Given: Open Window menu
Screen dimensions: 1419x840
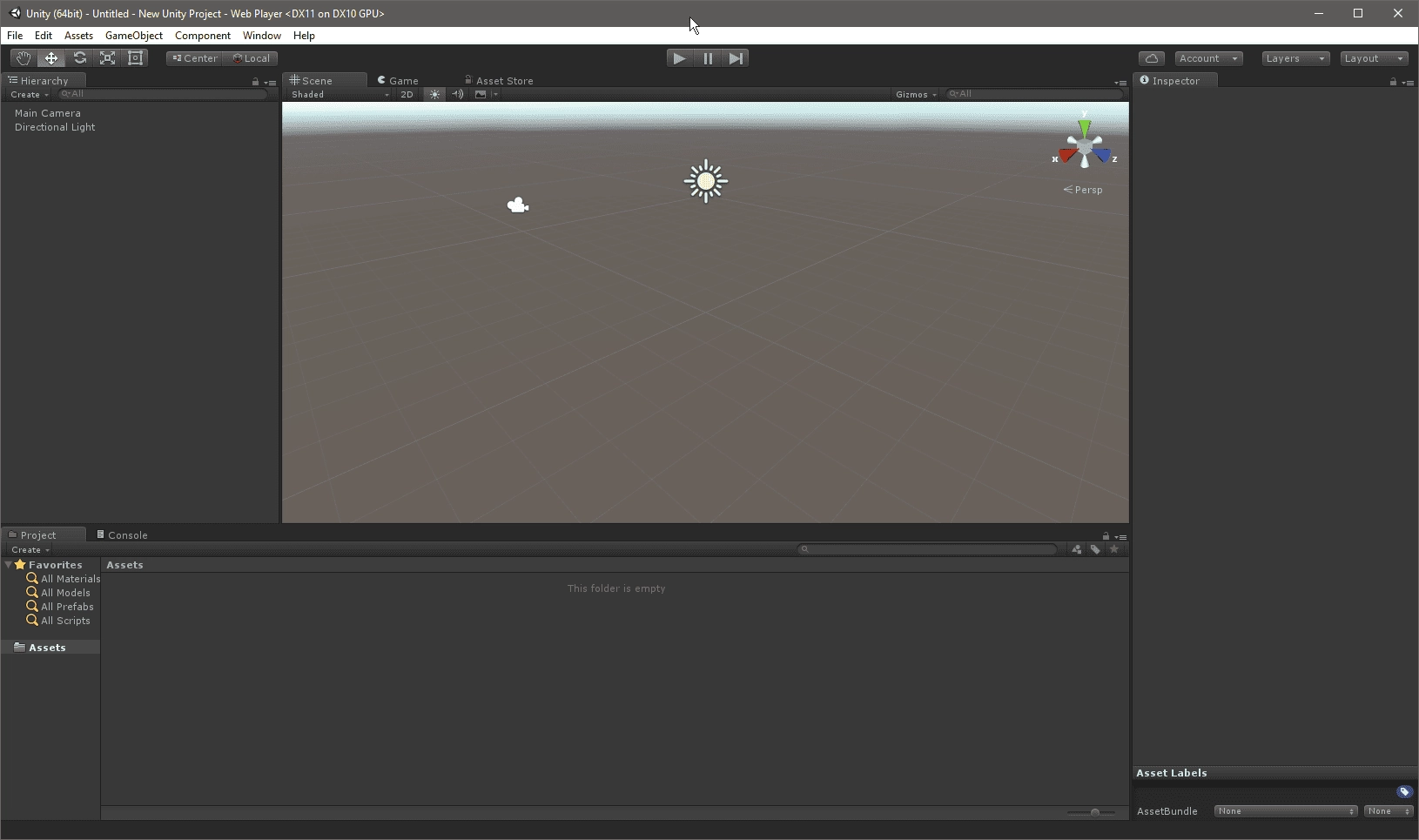Looking at the screenshot, I should coord(262,36).
